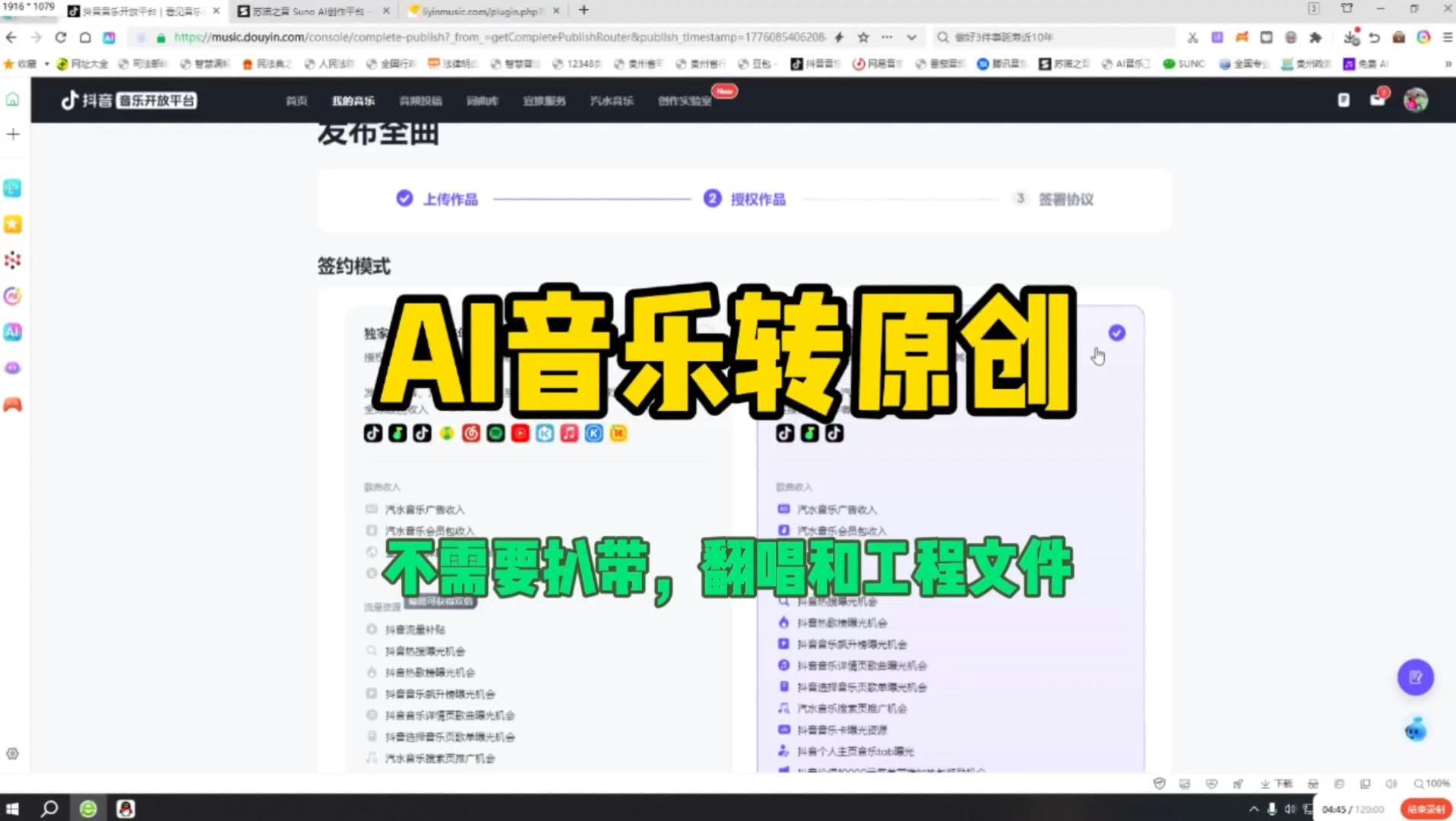Switch to the 汽水音乐 navigation tab
Viewport: 1456px width, 821px height.
pyautogui.click(x=611, y=100)
